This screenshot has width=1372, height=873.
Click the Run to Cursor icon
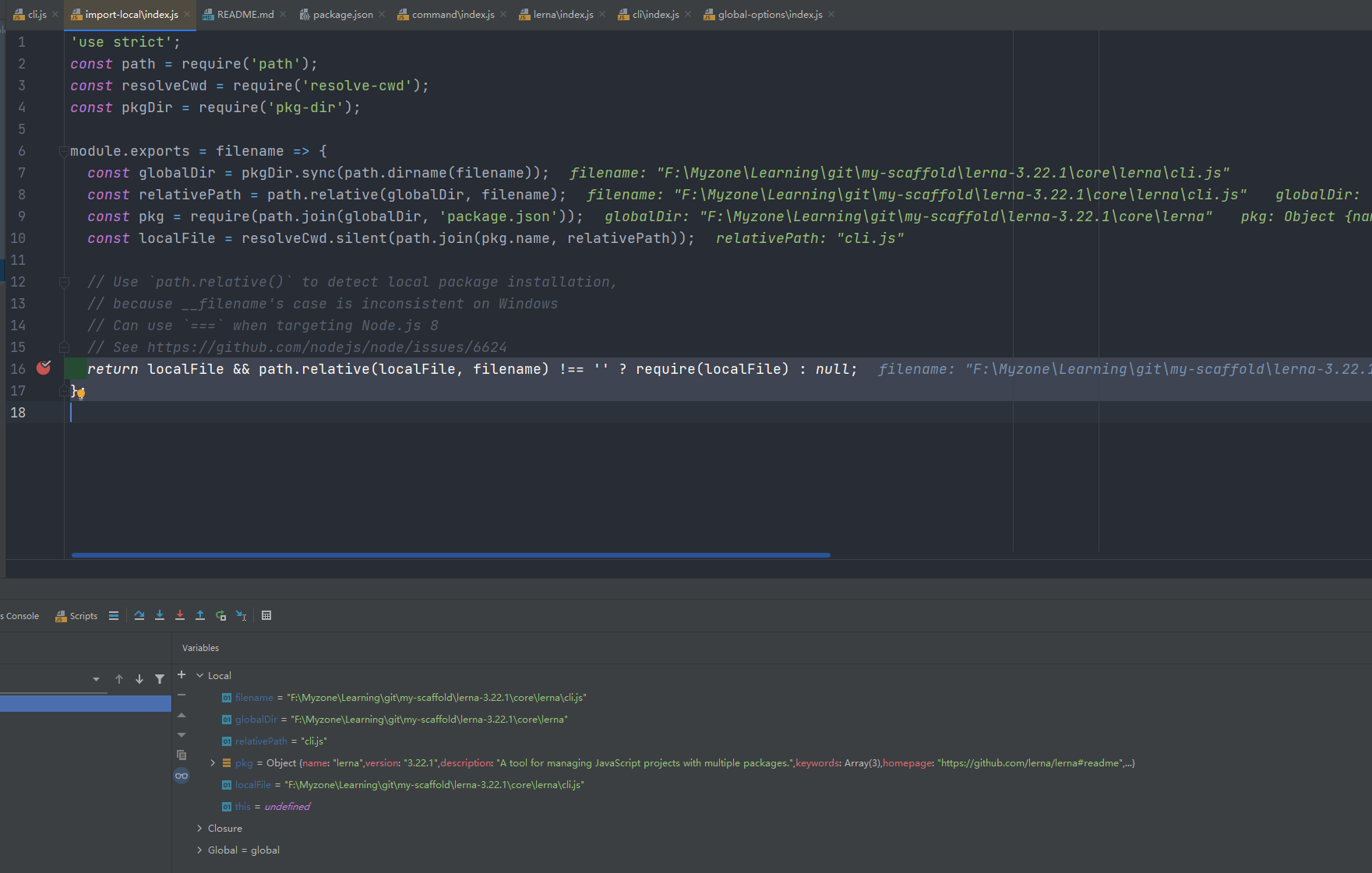click(x=242, y=616)
